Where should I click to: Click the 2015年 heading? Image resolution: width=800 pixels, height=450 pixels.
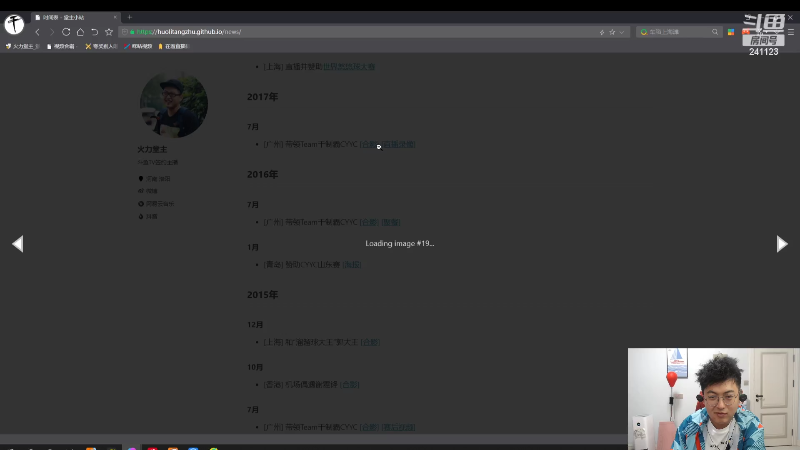click(x=262, y=295)
